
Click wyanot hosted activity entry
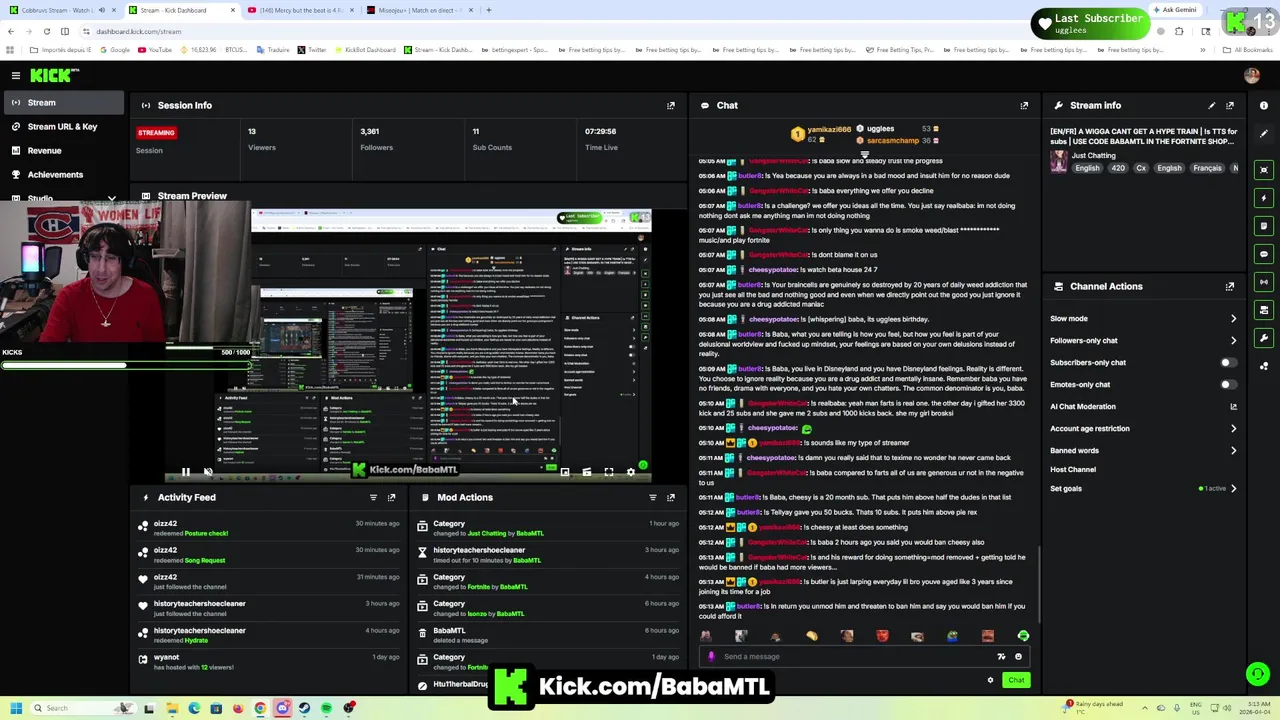[x=270, y=662]
